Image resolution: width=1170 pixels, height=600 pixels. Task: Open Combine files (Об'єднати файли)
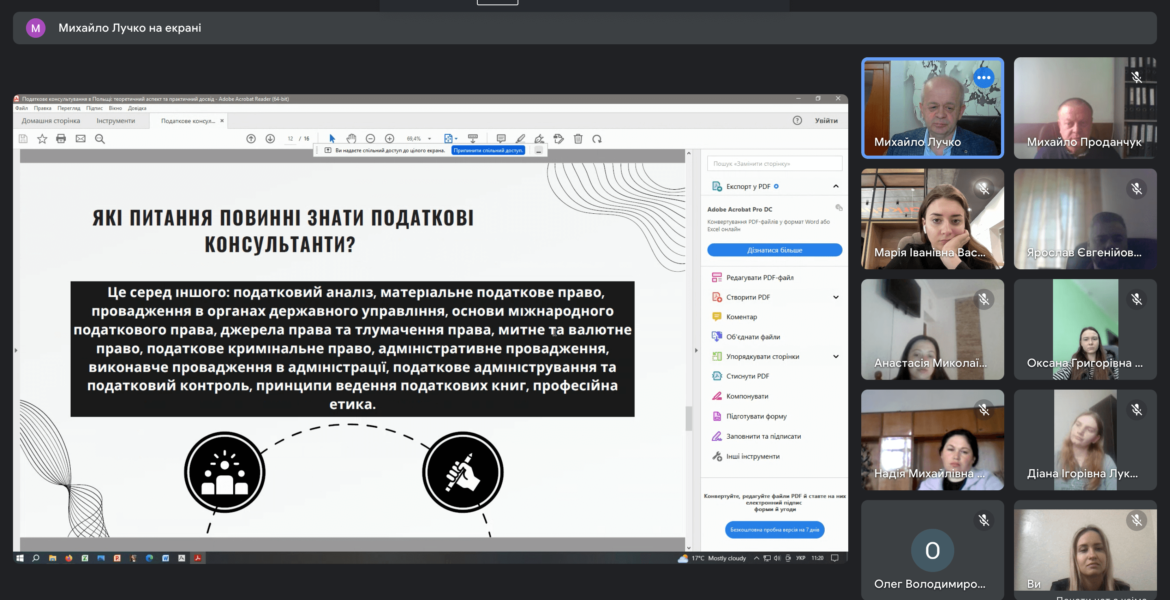(x=745, y=337)
